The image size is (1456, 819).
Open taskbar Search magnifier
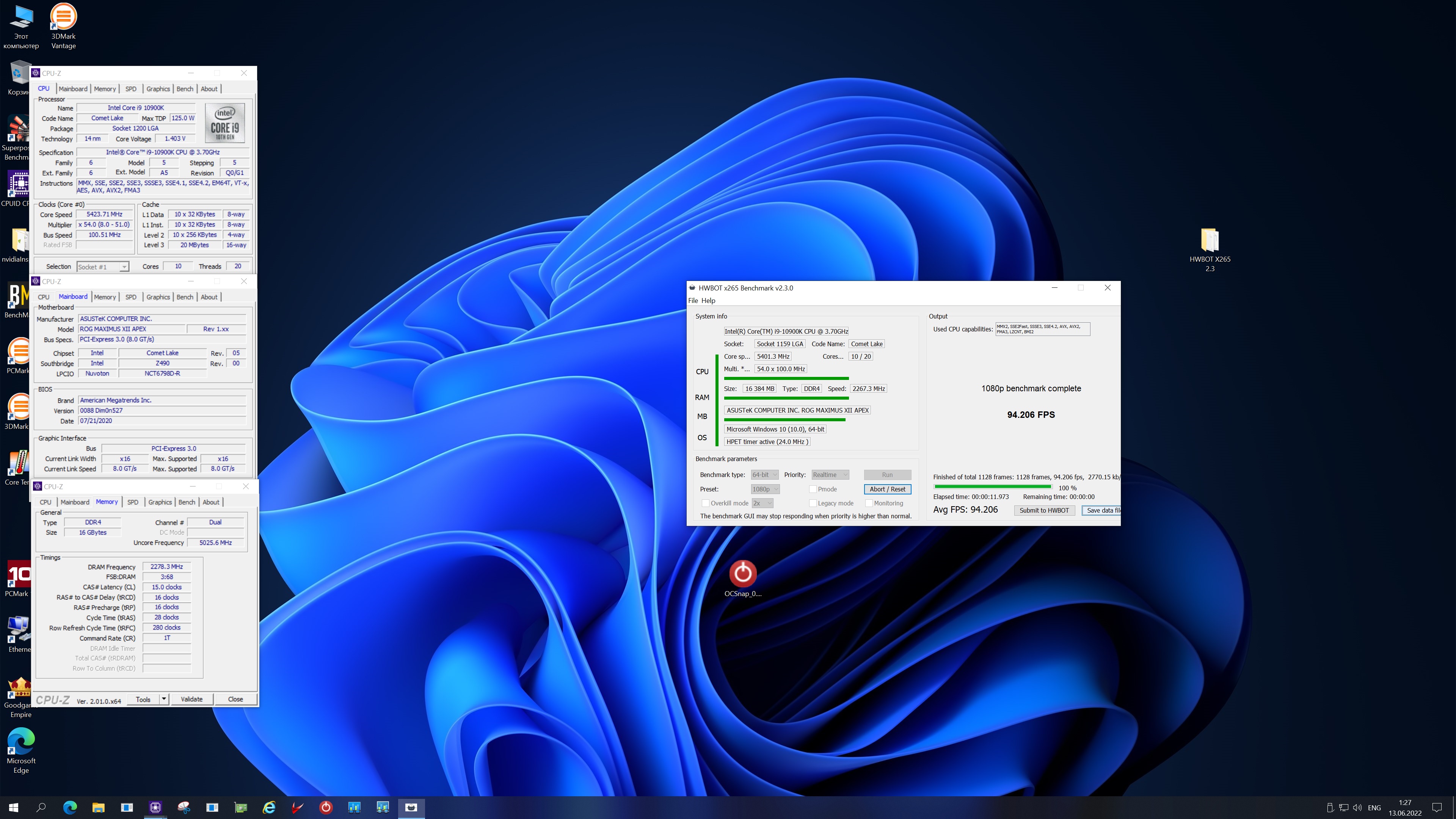click(41, 807)
